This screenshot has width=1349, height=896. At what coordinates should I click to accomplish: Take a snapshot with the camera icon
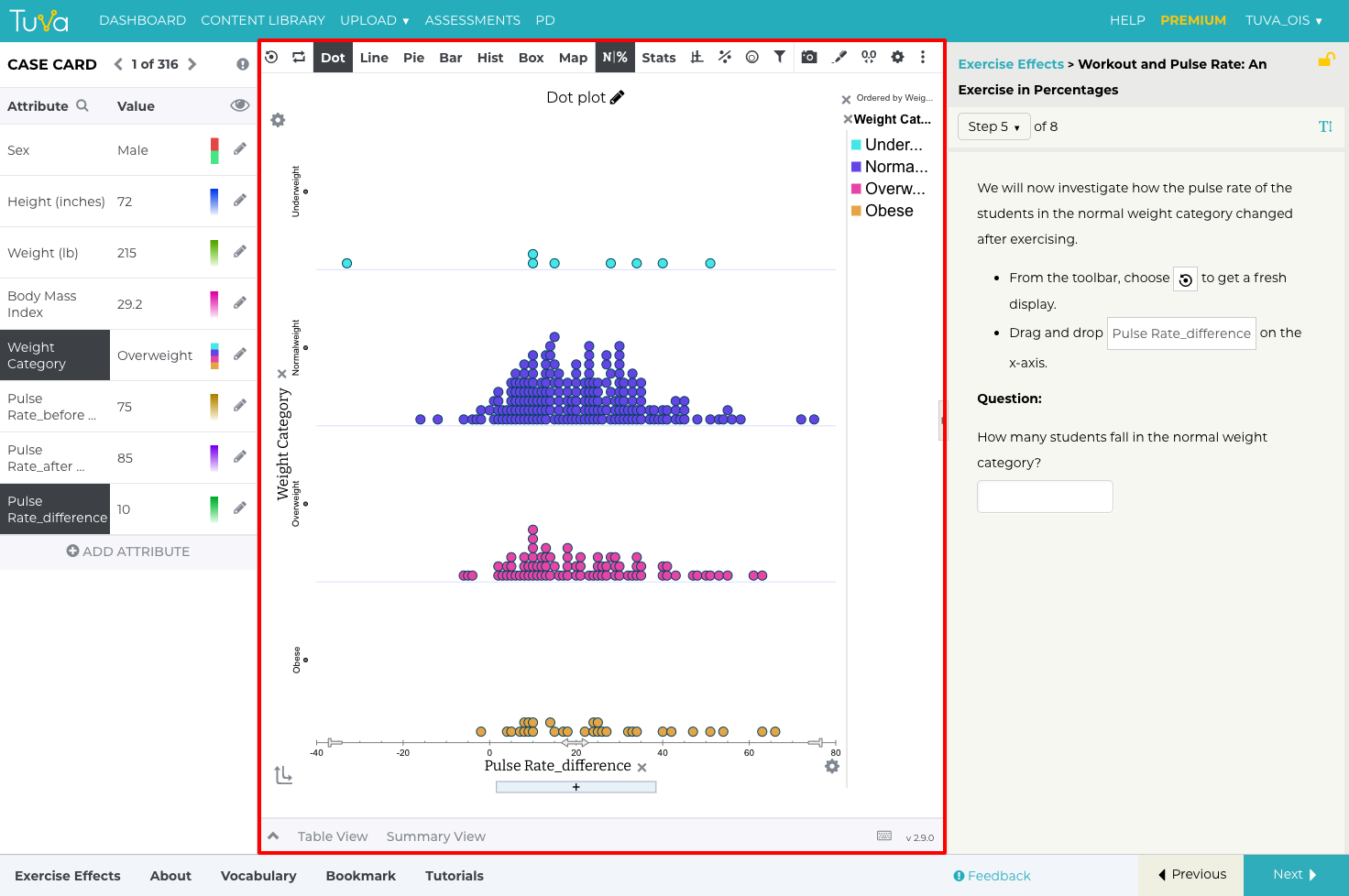coord(809,57)
